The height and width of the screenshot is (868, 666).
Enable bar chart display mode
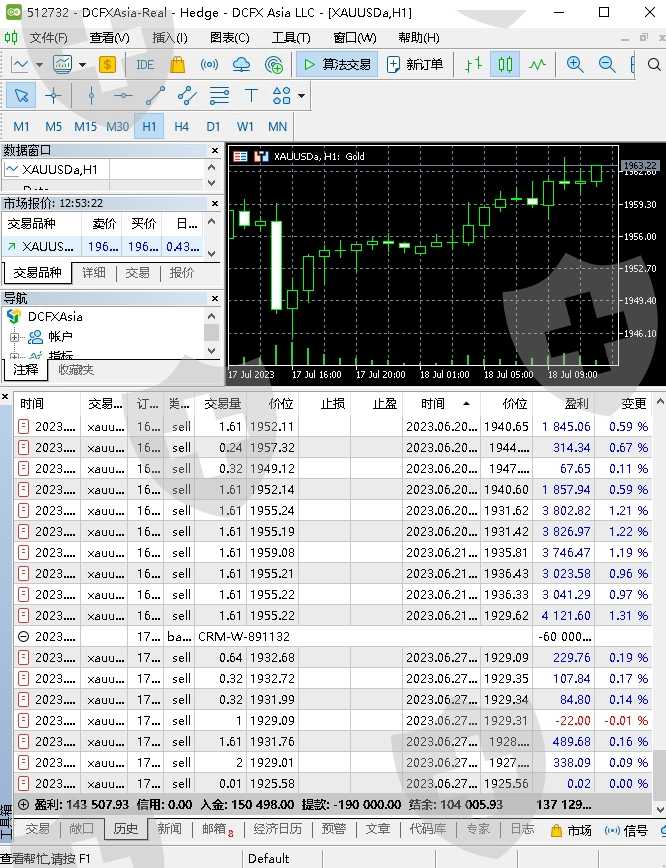474,64
